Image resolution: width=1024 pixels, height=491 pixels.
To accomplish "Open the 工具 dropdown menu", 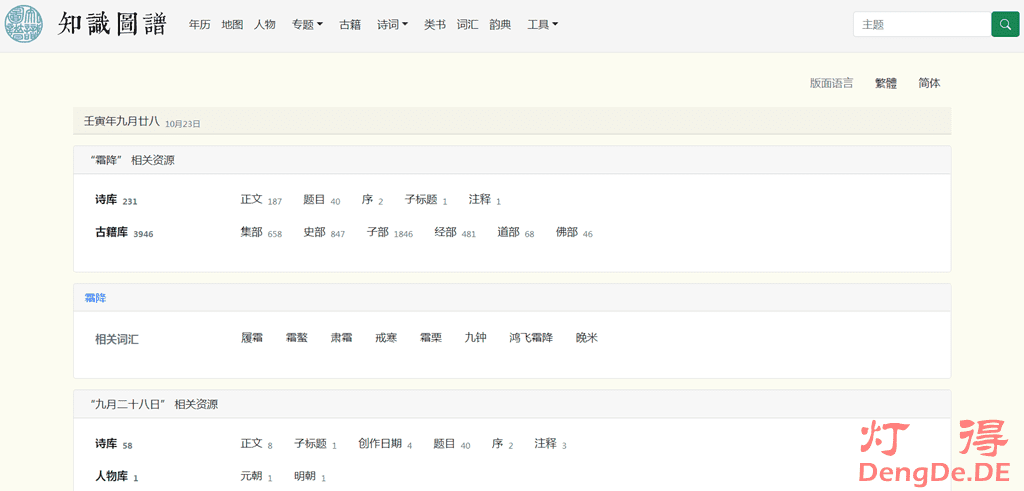I will point(542,24).
